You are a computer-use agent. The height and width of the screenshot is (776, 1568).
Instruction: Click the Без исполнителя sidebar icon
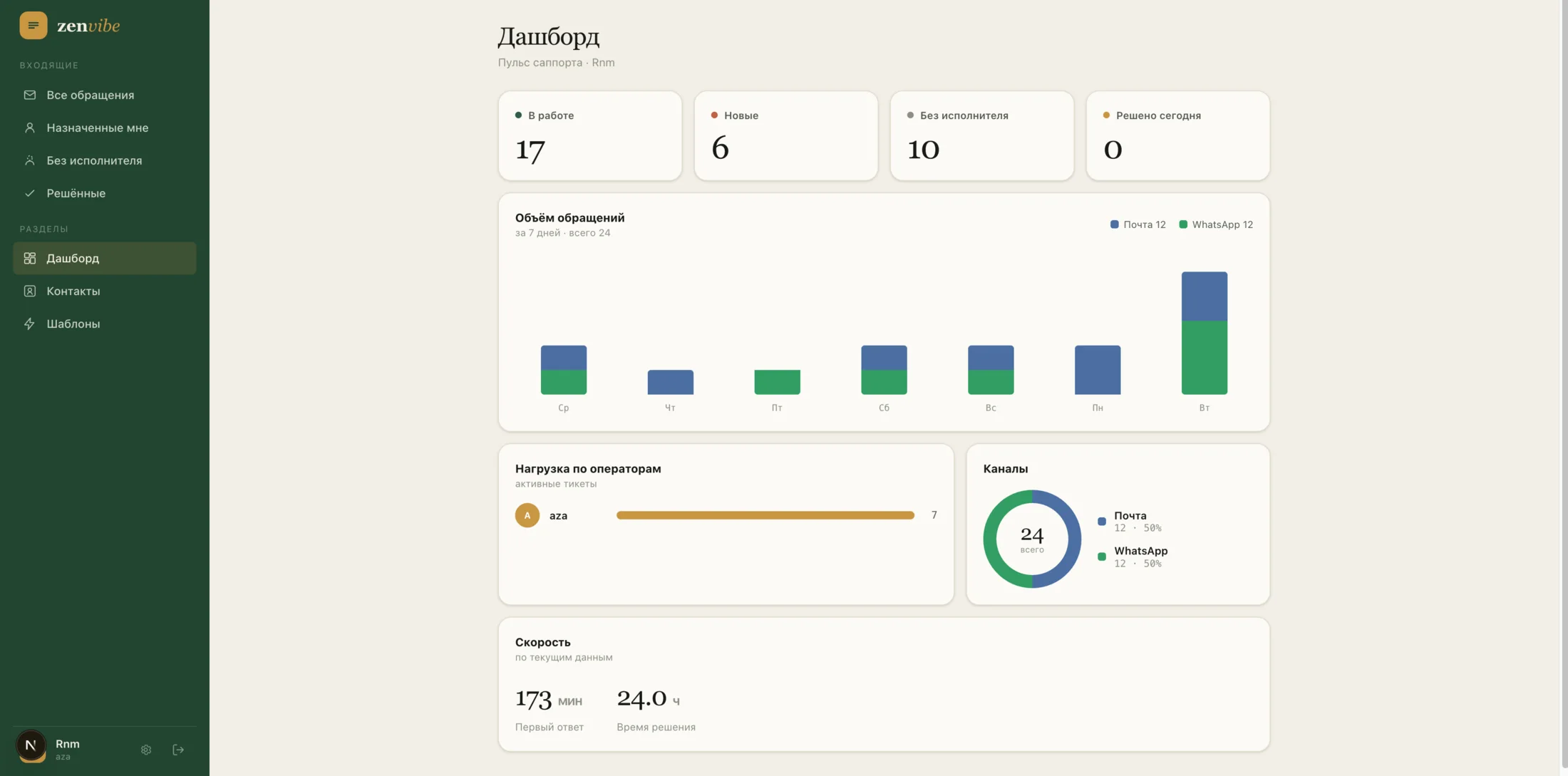pyautogui.click(x=29, y=160)
